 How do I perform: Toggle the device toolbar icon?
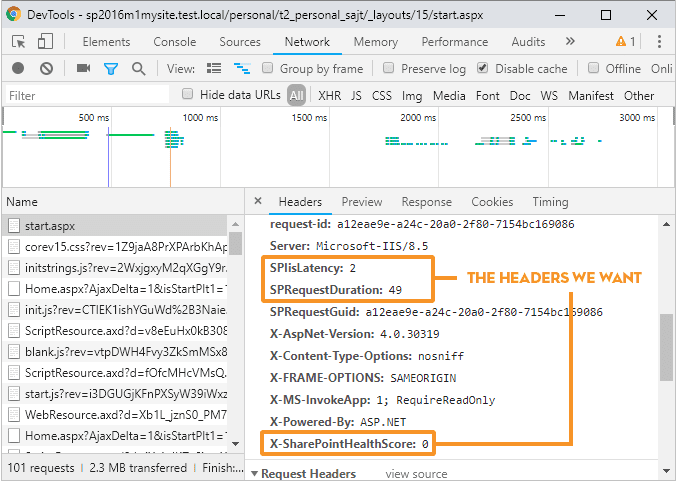[45, 42]
